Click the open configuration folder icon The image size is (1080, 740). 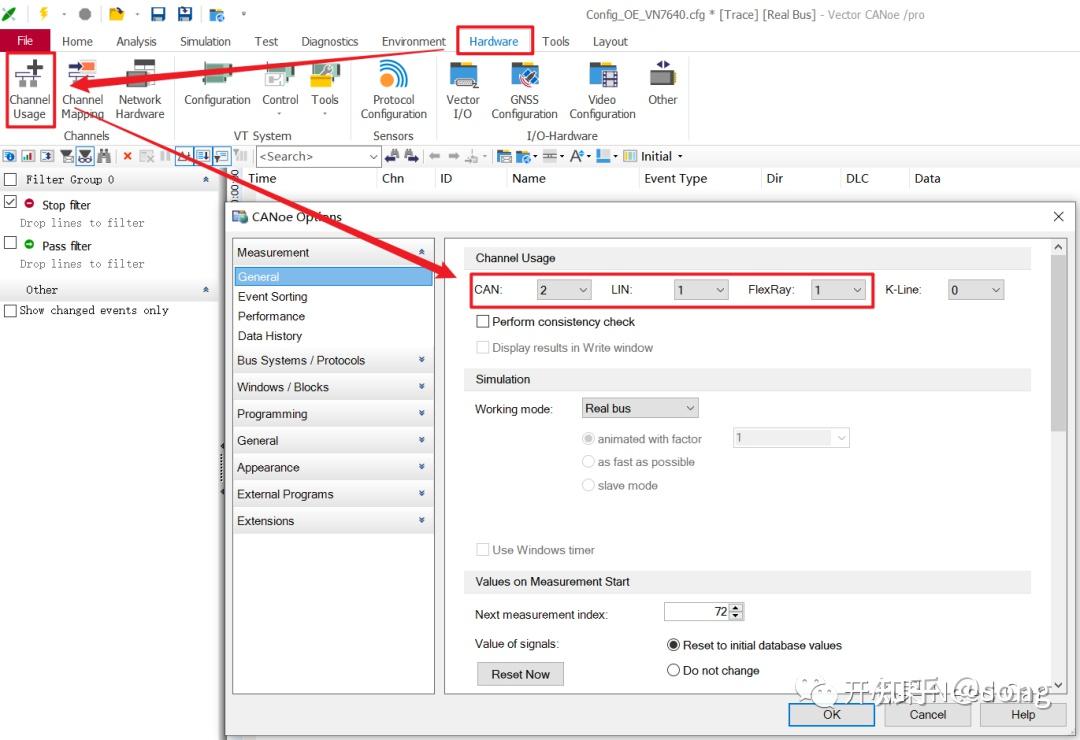click(x=117, y=14)
